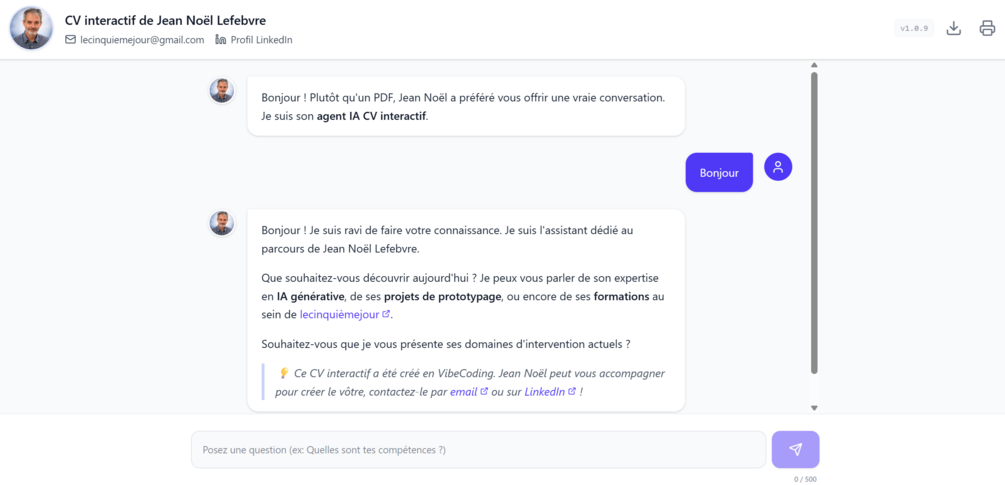Click the lecinquiemejour@gmail.com address in the header
1005x485 pixels.
(142, 40)
